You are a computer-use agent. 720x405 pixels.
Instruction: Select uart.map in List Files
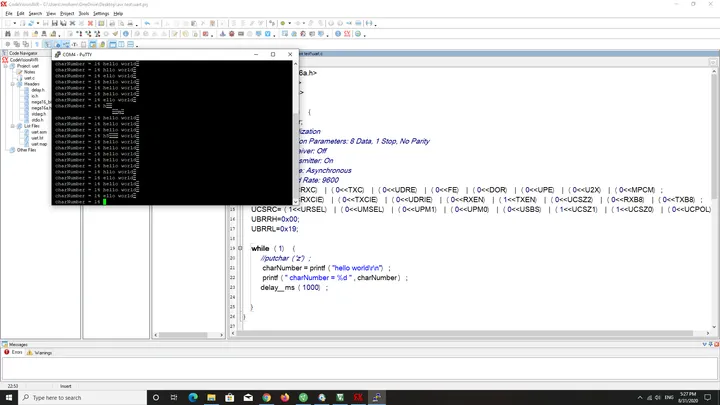point(39,144)
